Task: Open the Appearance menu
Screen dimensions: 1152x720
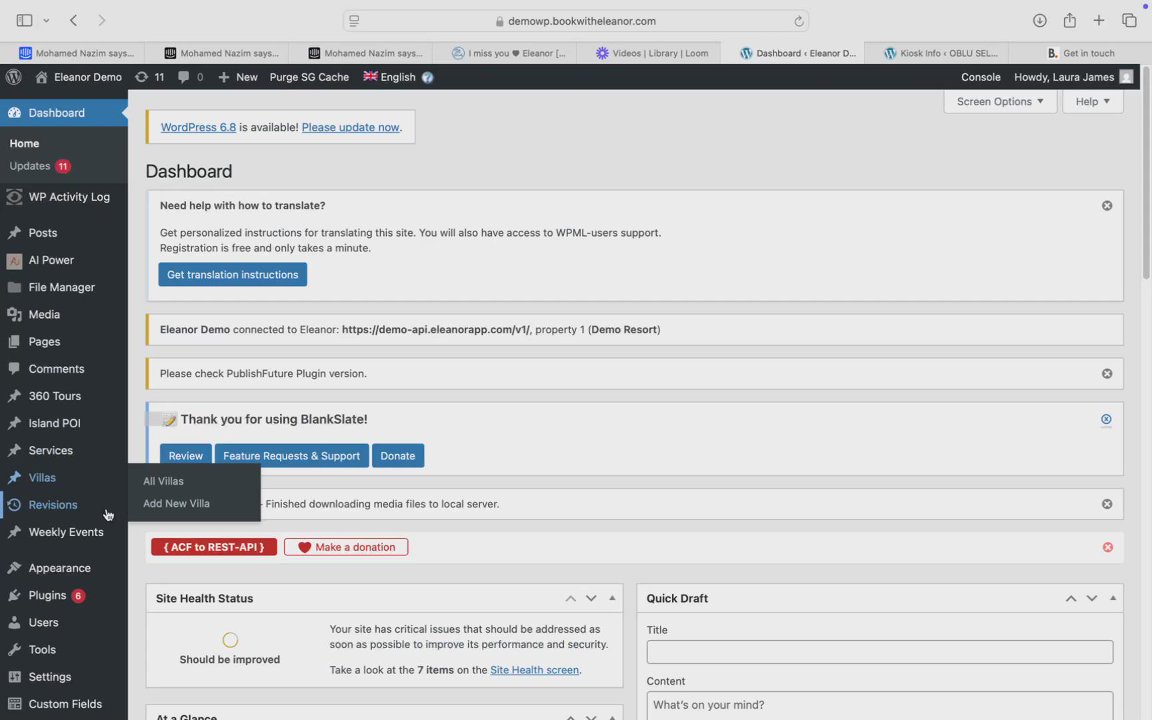Action: point(64,568)
